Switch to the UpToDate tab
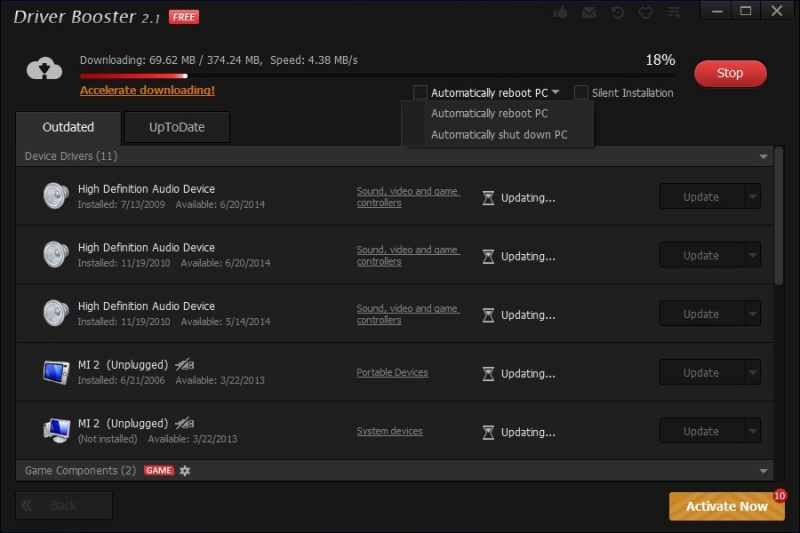800x533 pixels. 177,127
